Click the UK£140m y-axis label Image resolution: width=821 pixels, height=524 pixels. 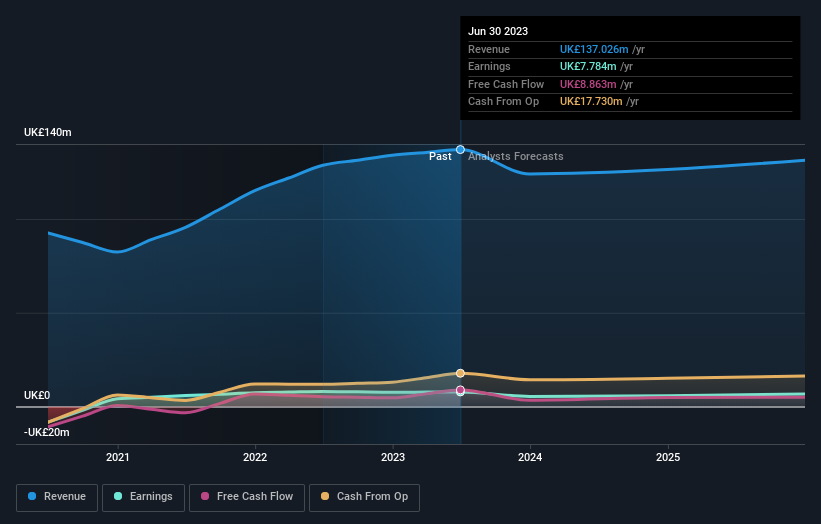[x=48, y=132]
